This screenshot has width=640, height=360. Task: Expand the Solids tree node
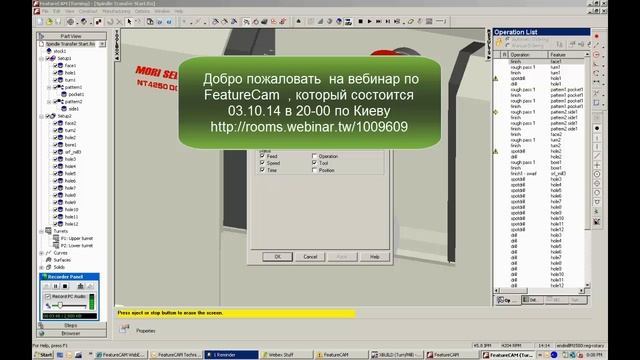(x=42, y=267)
